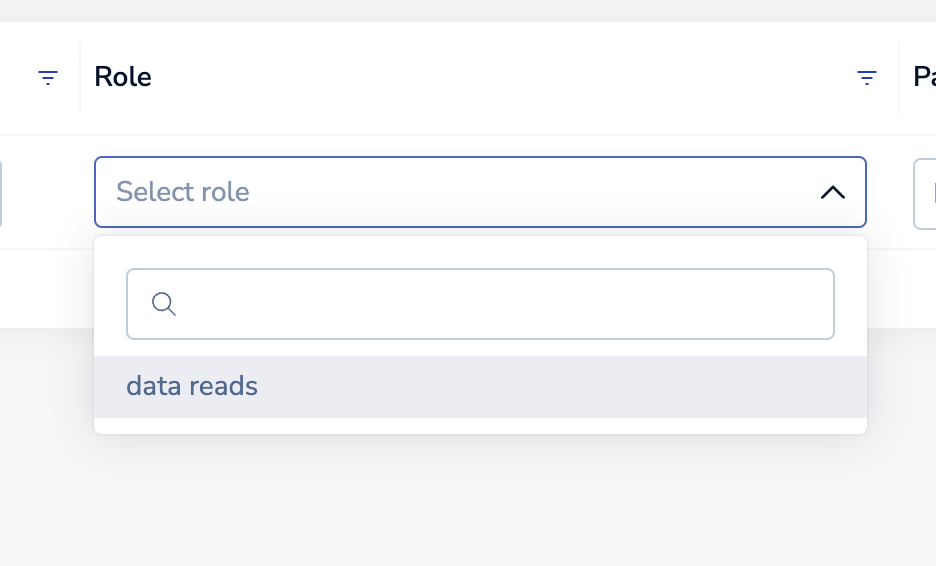Click the magnifier icon in search box
The image size is (936, 566).
[164, 304]
